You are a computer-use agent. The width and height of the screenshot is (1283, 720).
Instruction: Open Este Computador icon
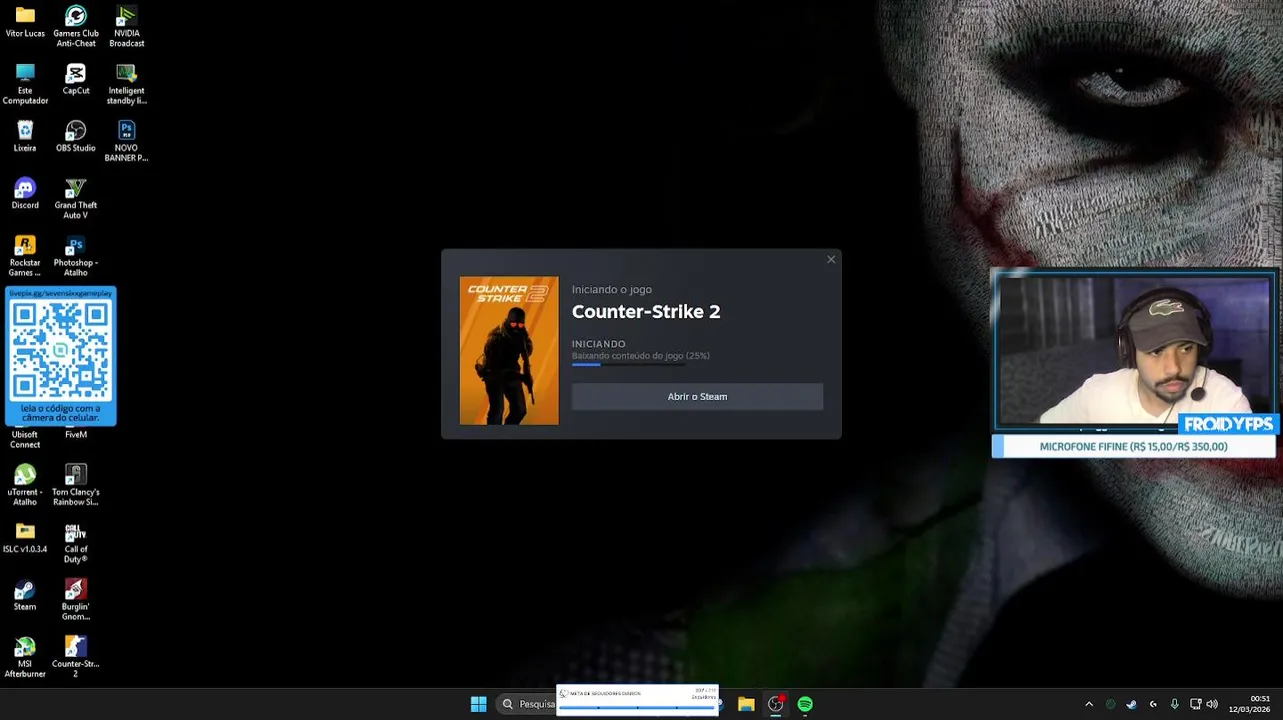tap(25, 84)
